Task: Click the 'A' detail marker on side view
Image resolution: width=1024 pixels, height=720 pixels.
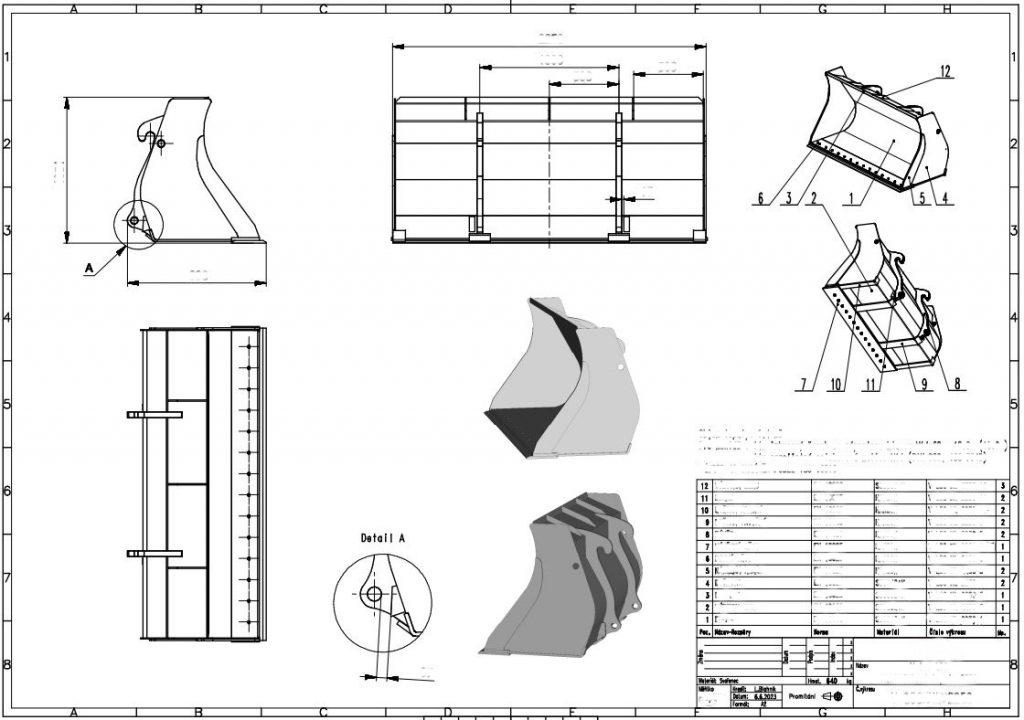Action: point(89,268)
